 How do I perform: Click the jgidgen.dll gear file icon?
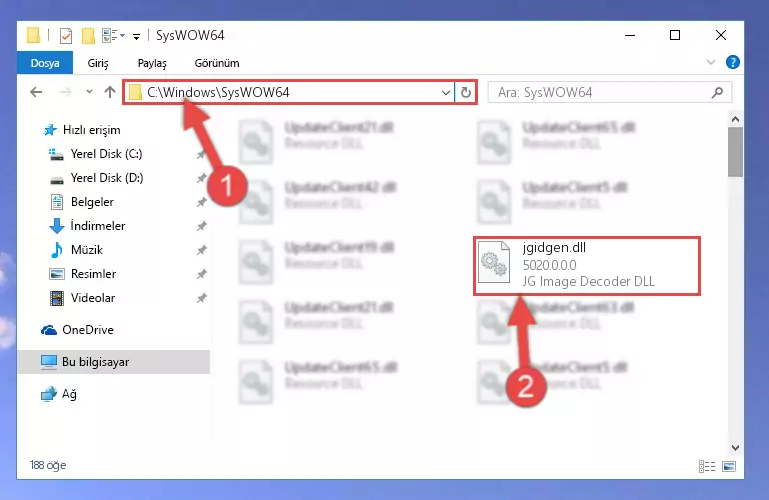click(x=494, y=262)
